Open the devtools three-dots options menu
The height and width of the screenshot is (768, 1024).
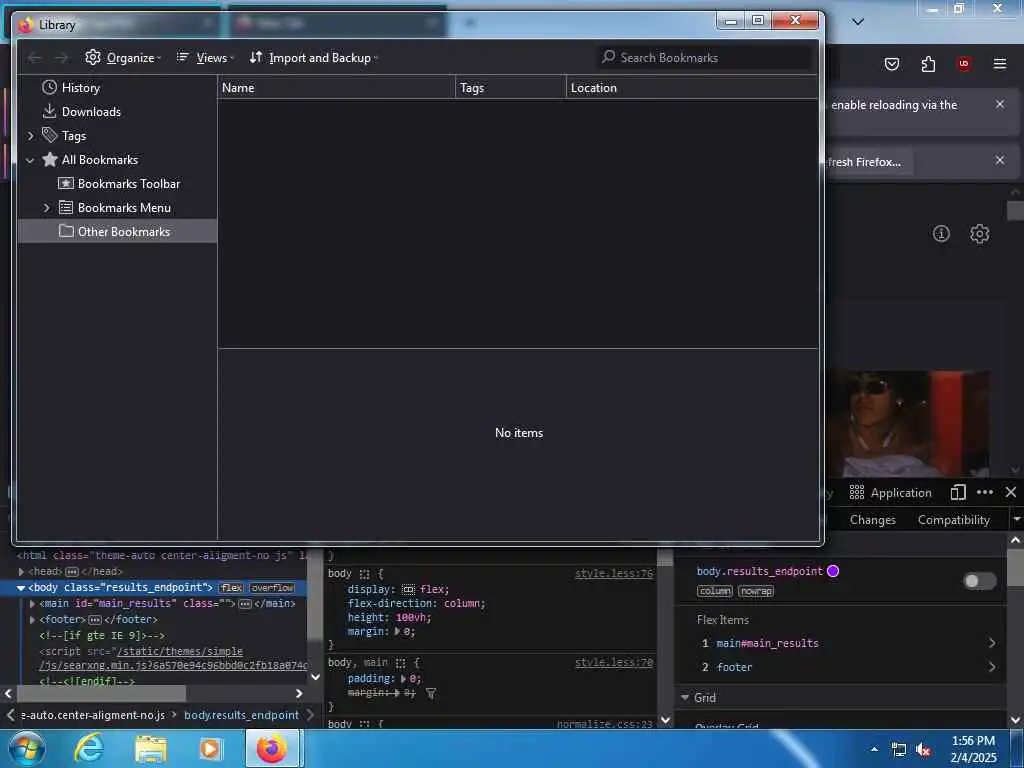pos(985,492)
